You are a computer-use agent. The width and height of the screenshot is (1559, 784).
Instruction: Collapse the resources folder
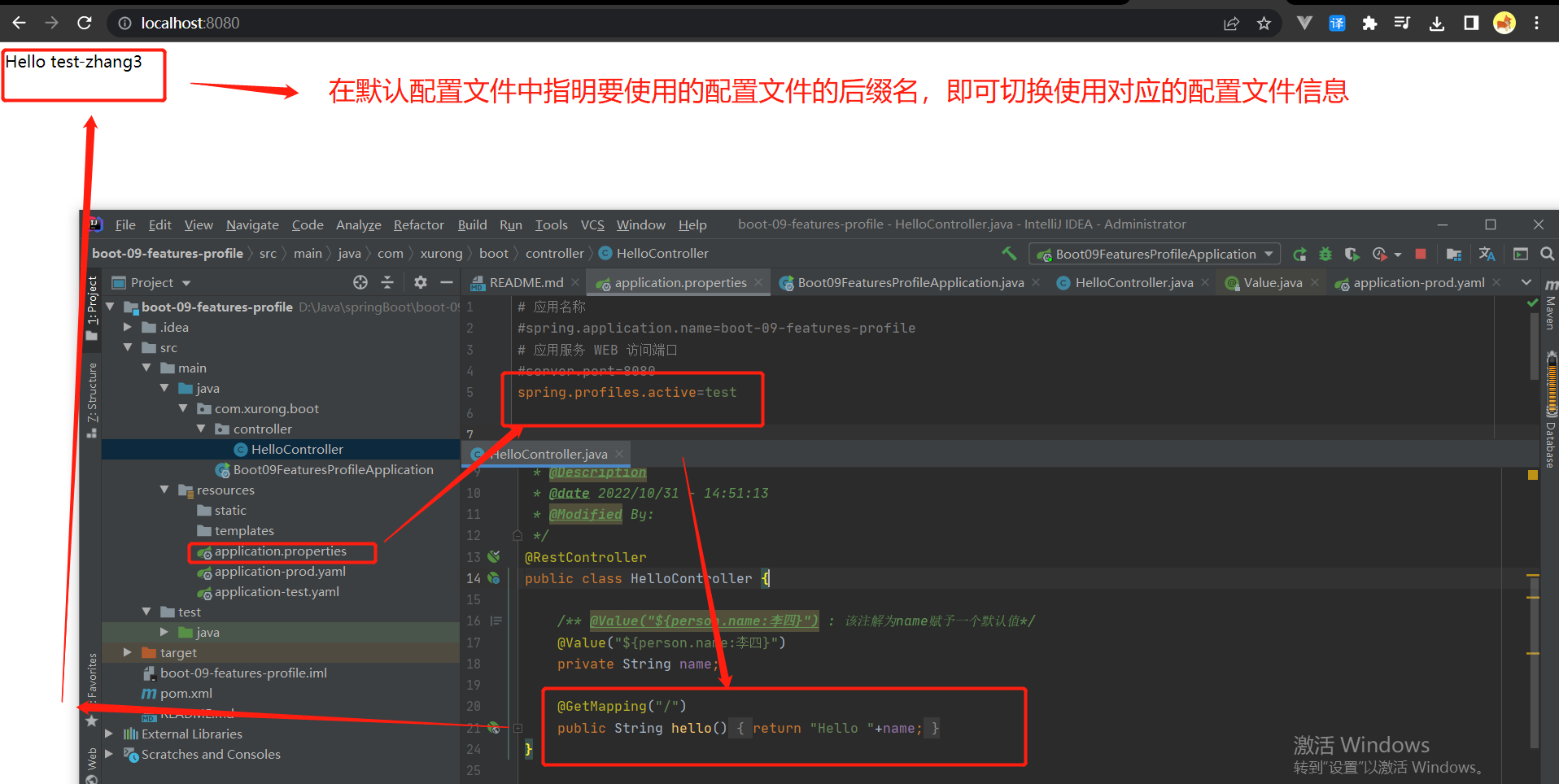[x=164, y=490]
